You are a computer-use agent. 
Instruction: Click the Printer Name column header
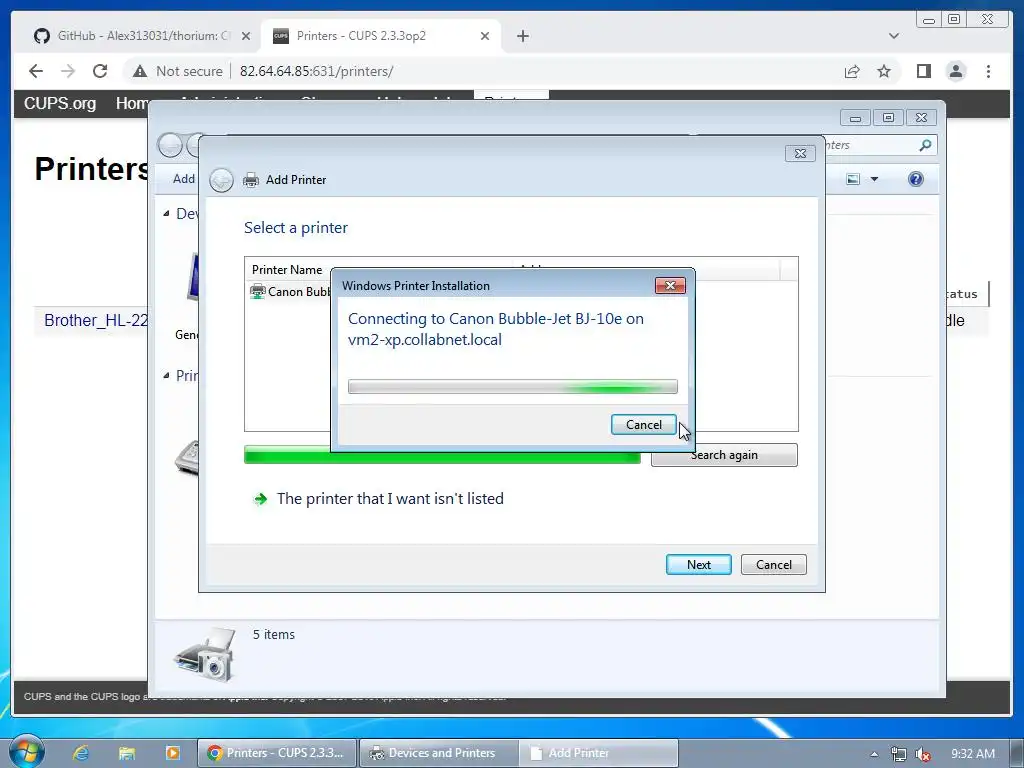[x=287, y=270]
